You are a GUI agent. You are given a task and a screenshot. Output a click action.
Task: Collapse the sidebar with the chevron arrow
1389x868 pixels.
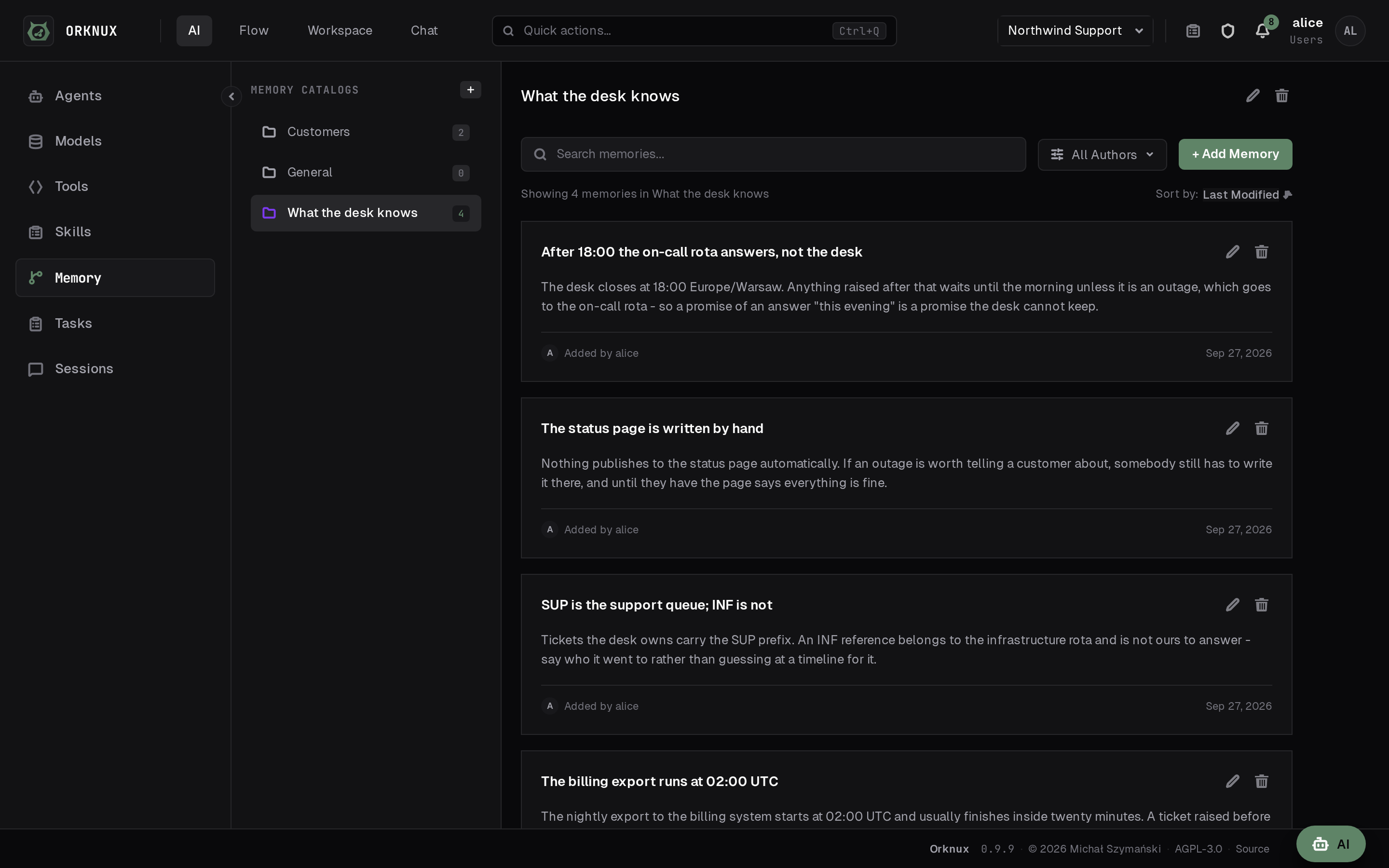[231, 96]
